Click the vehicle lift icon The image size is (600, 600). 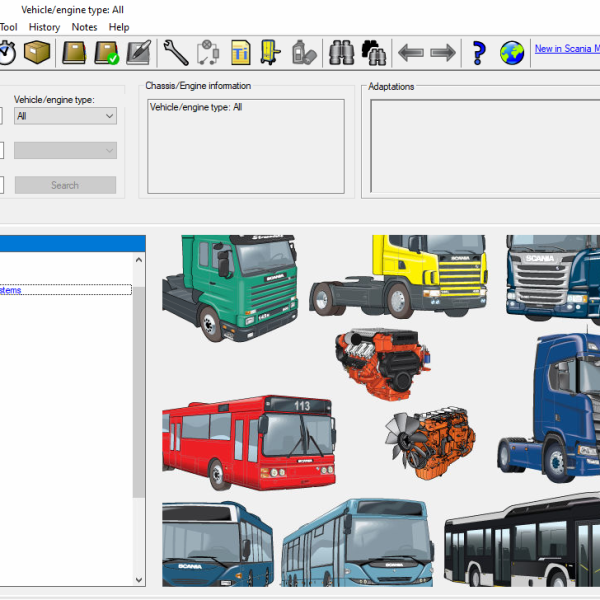click(x=270, y=52)
